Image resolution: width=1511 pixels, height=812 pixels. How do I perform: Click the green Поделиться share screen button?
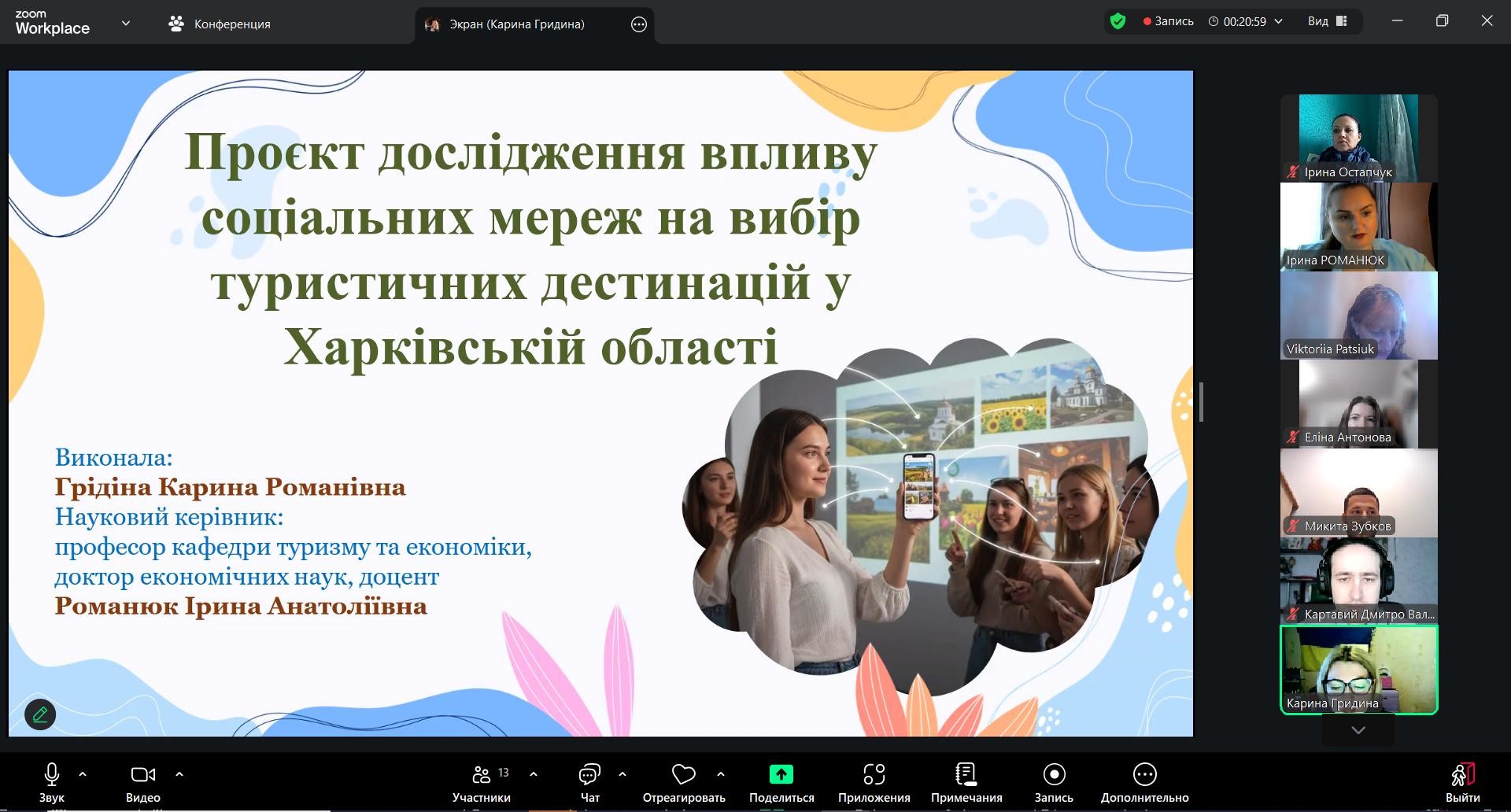[781, 775]
